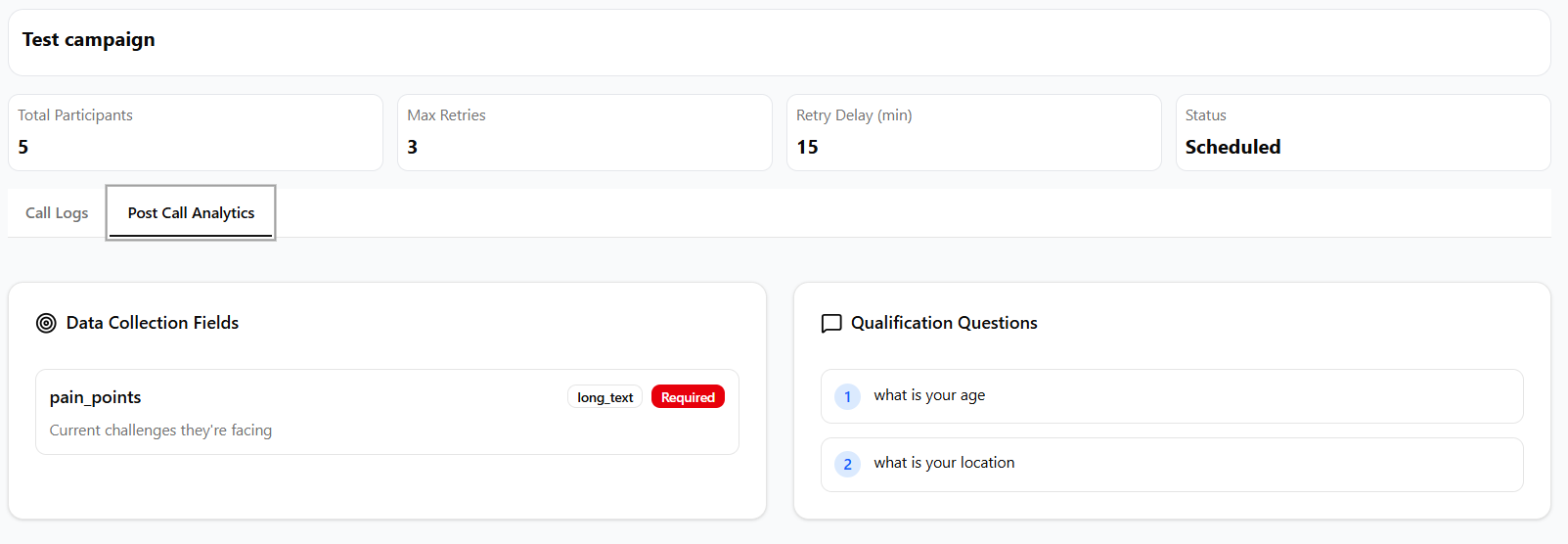The height and width of the screenshot is (544, 1568).
Task: Click the red Required badge
Action: click(x=688, y=397)
